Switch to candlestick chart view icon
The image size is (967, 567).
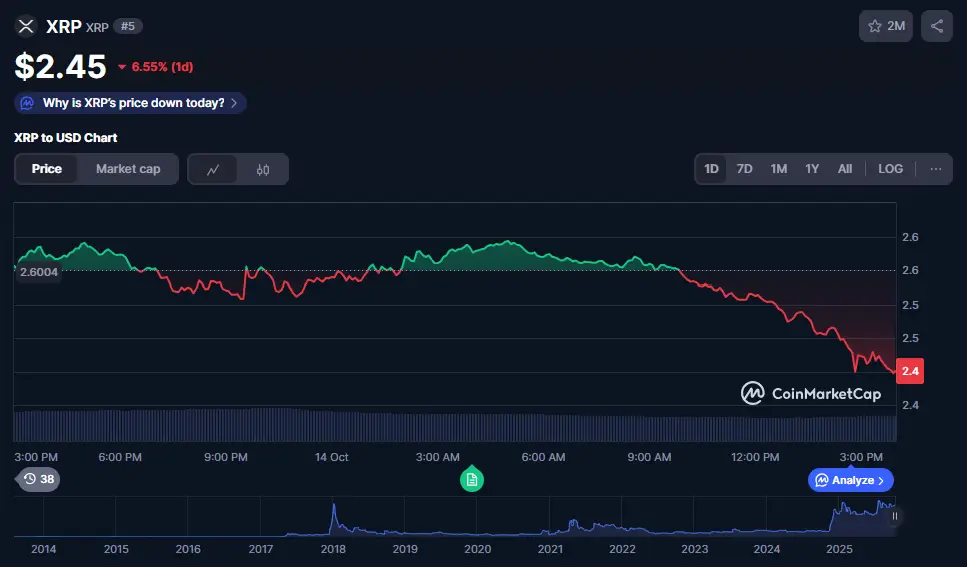(x=263, y=170)
